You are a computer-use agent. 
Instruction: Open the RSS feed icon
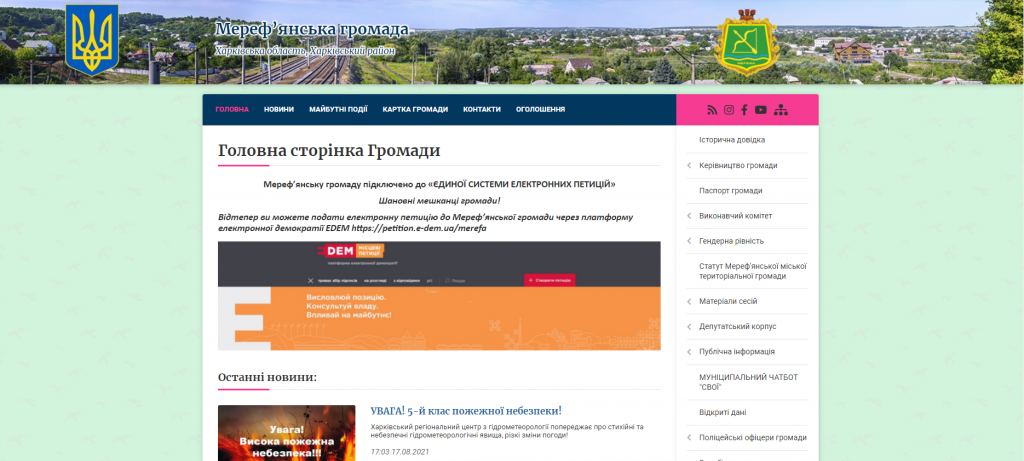tap(712, 110)
